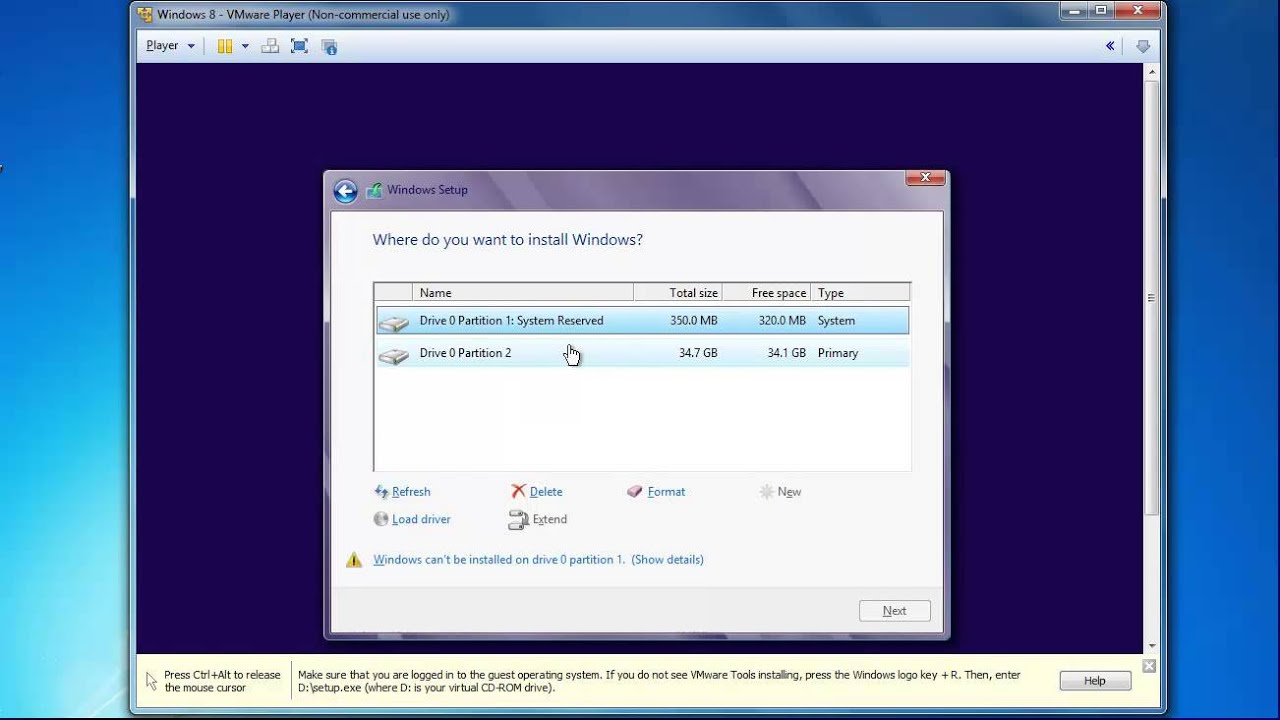Click the red X Delete icon
The image size is (1280, 720).
(518, 491)
